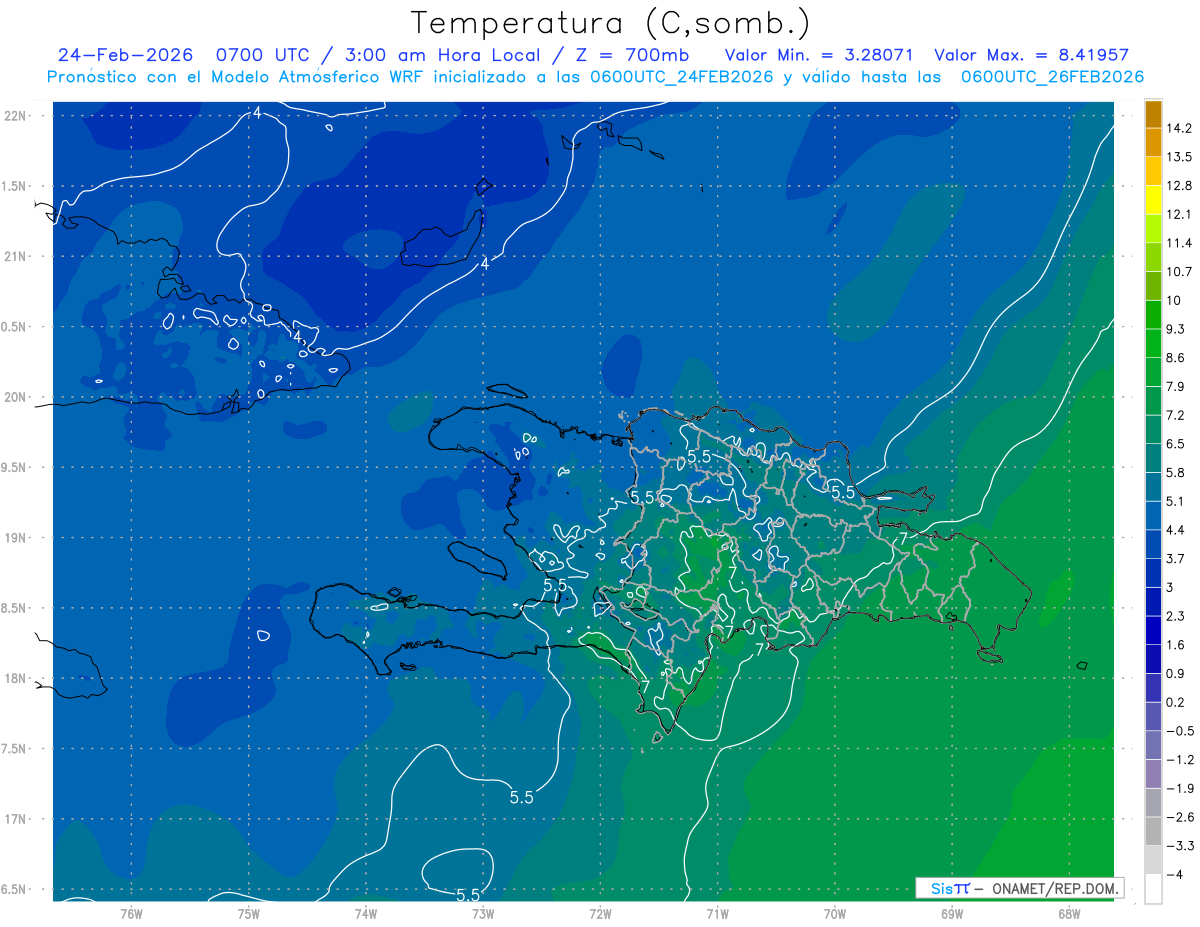Click Valor Max. = 8.41957
Viewport: 1200px width, 927px height.
tap(1031, 55)
